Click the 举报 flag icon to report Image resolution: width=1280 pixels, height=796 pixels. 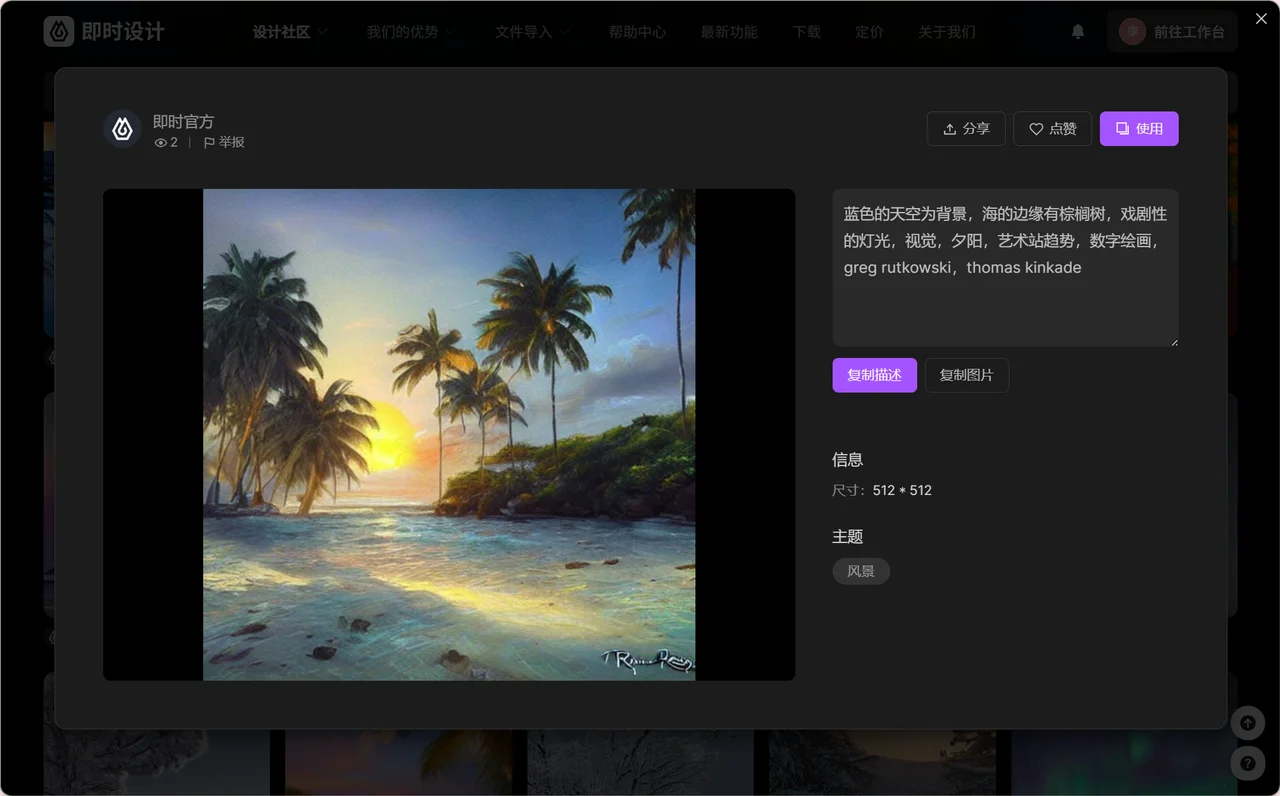[x=209, y=142]
